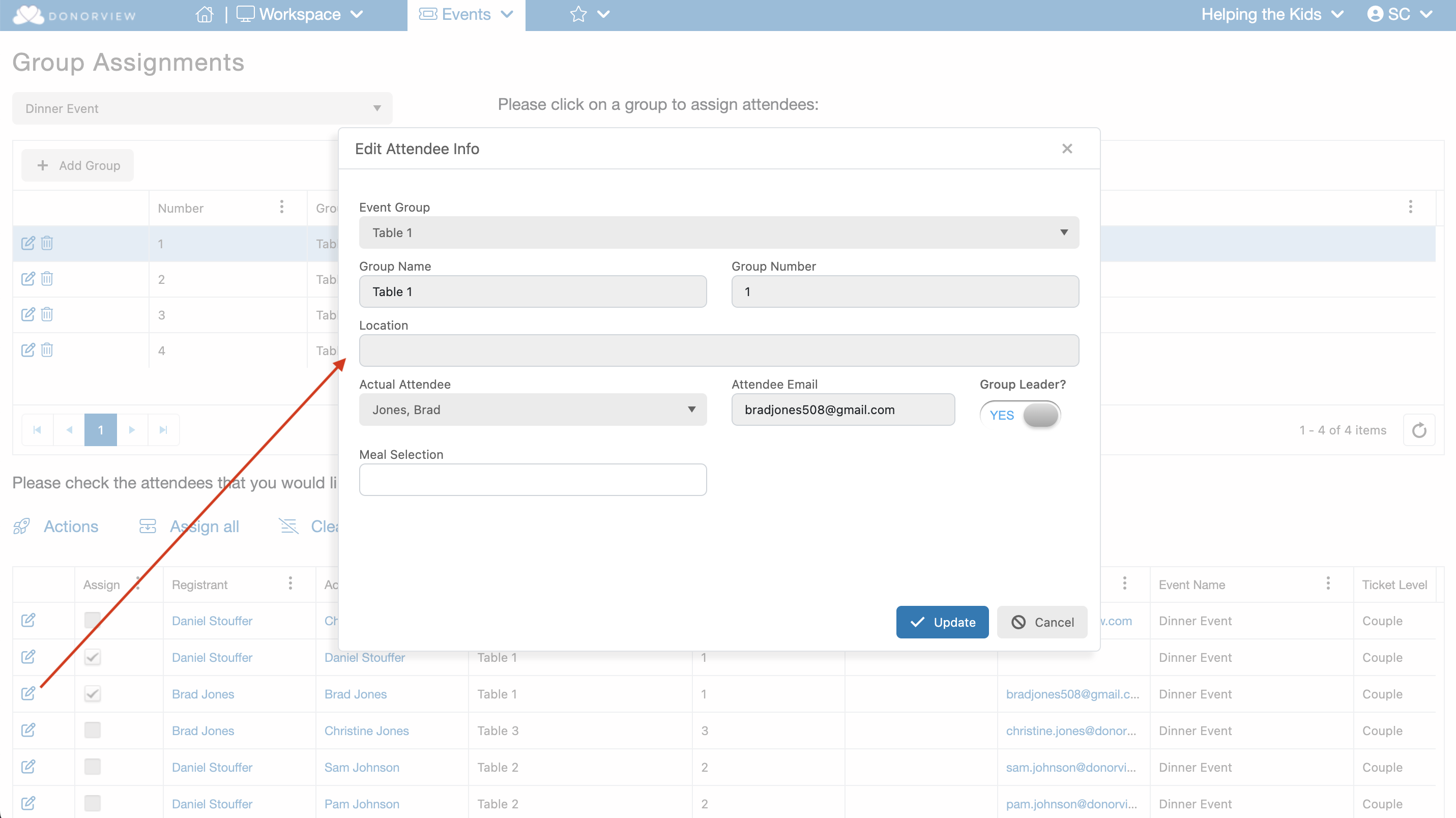Screen dimensions: 1456x818
Task: Click the Cancel button
Action: pos(1042,622)
